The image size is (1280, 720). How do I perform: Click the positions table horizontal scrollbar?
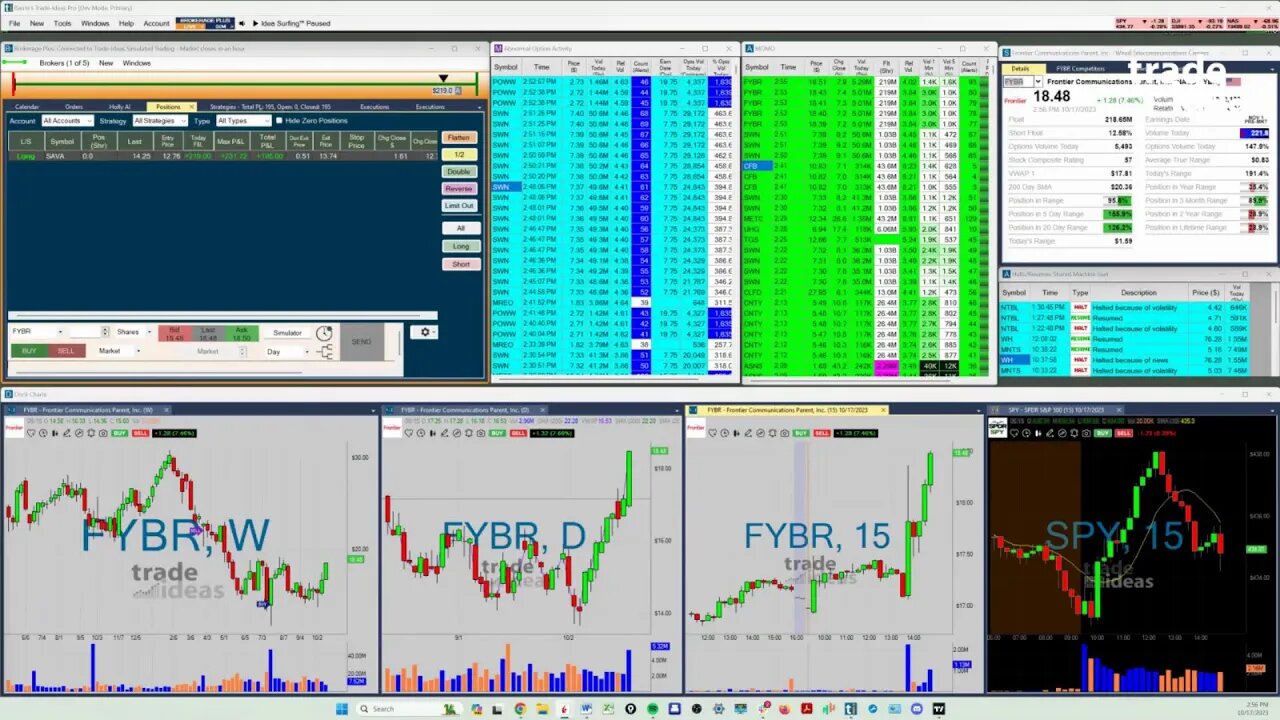(222, 316)
